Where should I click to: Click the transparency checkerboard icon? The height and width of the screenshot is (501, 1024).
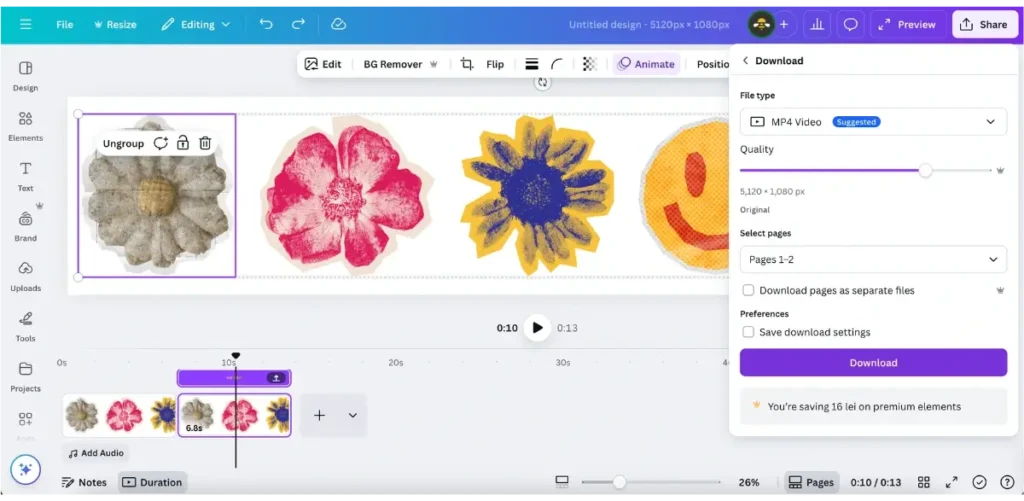(590, 64)
